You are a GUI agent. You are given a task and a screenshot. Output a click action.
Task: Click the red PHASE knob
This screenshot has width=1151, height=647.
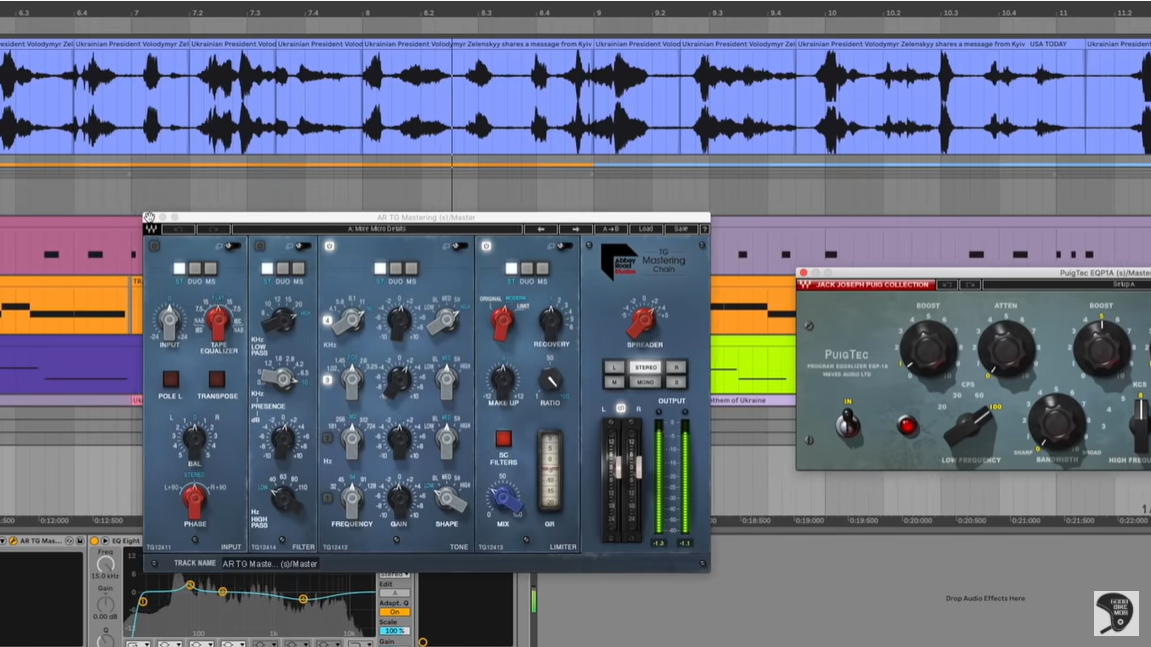coord(194,502)
